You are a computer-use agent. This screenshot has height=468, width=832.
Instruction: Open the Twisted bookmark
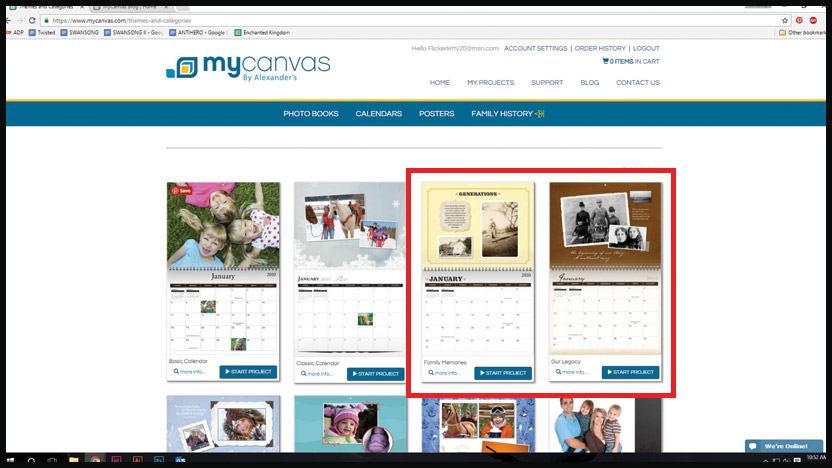coord(42,32)
